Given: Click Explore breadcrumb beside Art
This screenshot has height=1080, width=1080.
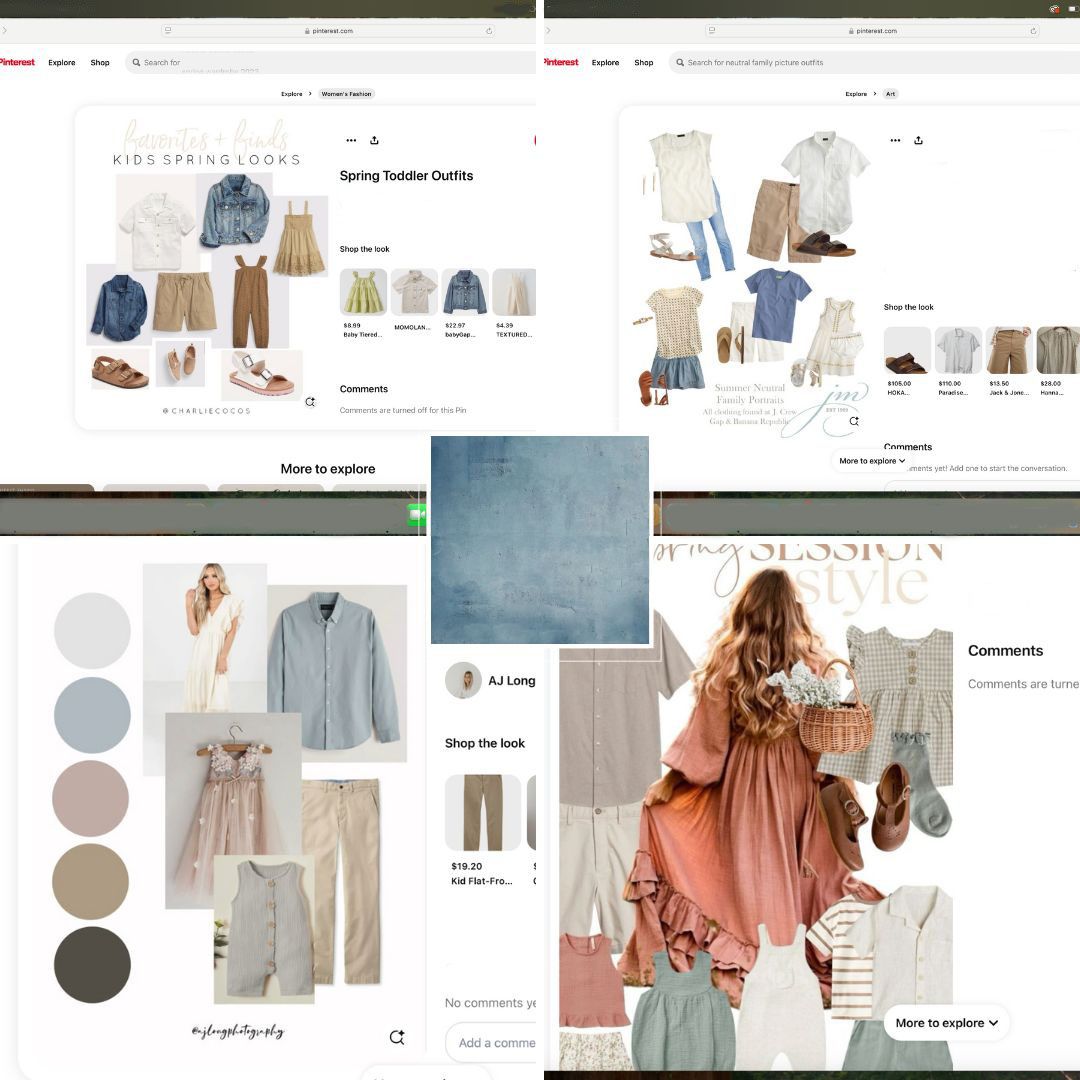Looking at the screenshot, I should 856,94.
